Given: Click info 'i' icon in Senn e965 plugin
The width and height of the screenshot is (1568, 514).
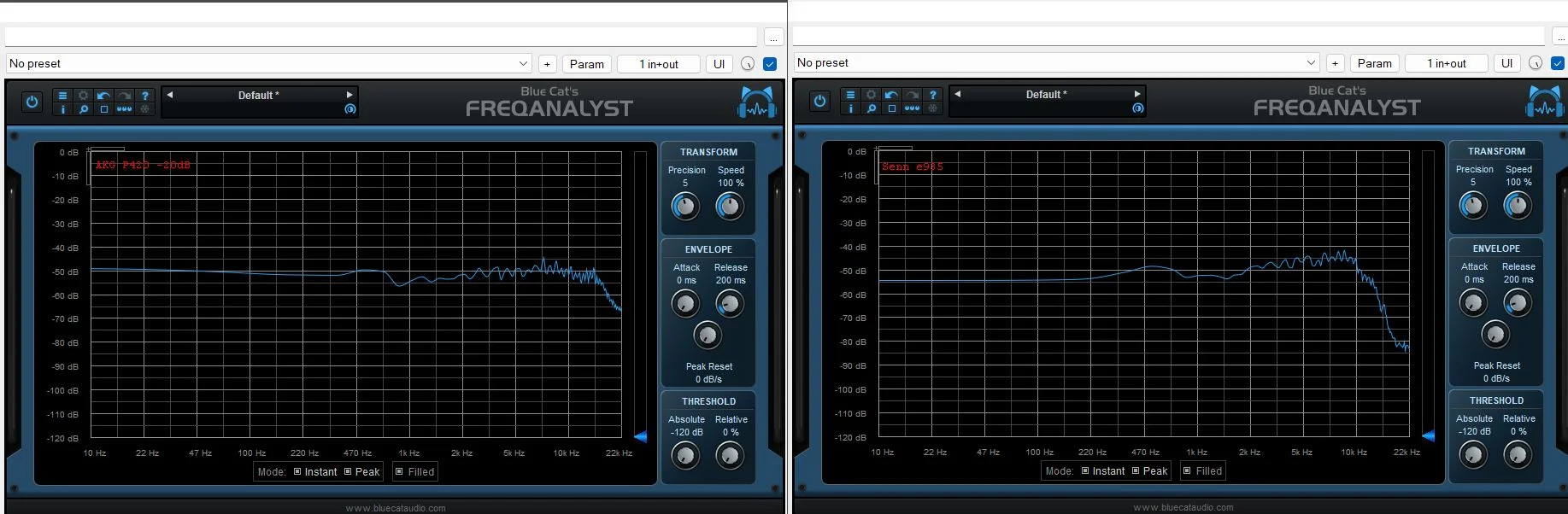Looking at the screenshot, I should pyautogui.click(x=850, y=108).
